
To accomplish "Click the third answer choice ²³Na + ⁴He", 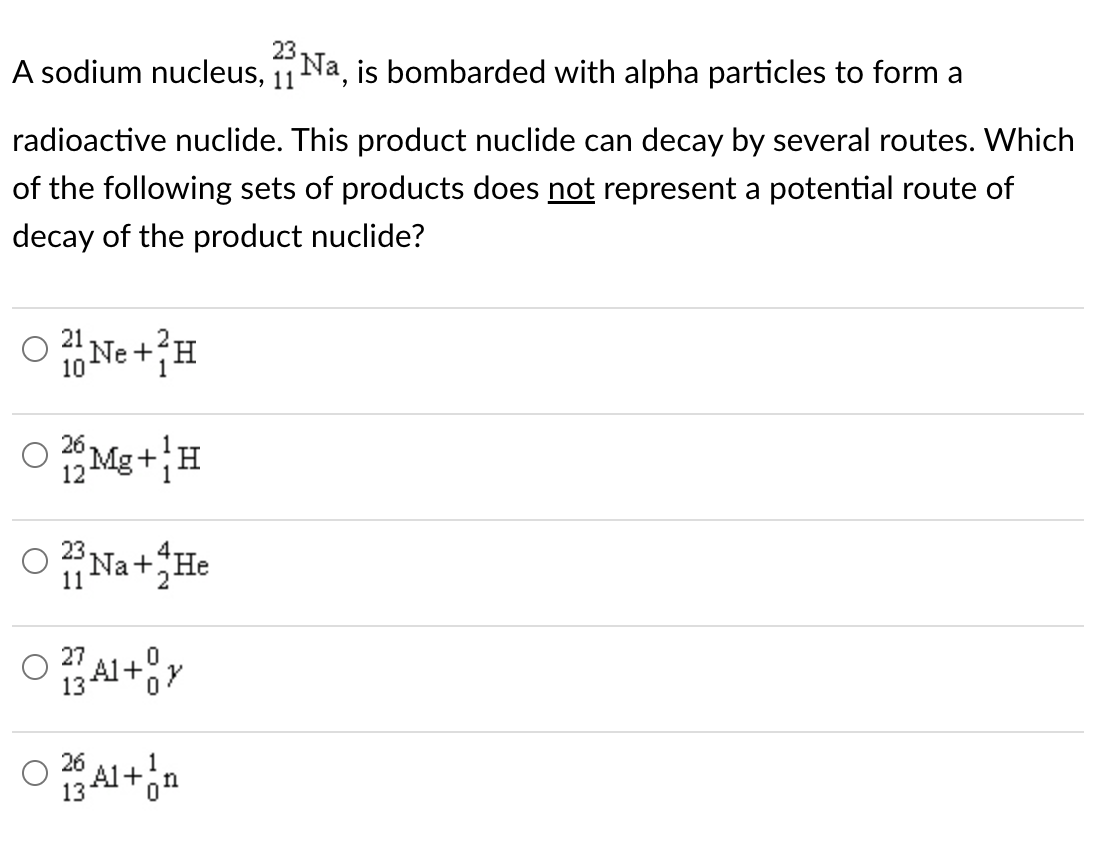I will click(x=135, y=563).
